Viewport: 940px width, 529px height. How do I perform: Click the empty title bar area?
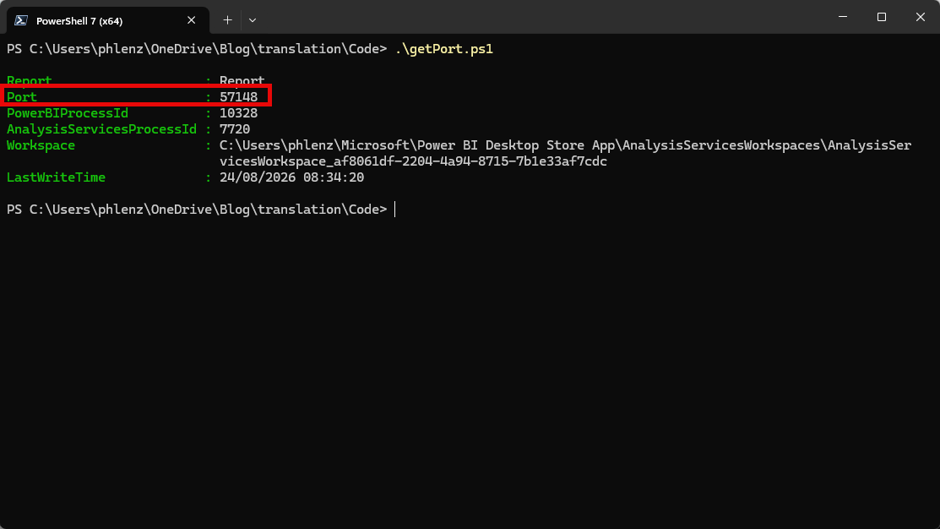540,17
